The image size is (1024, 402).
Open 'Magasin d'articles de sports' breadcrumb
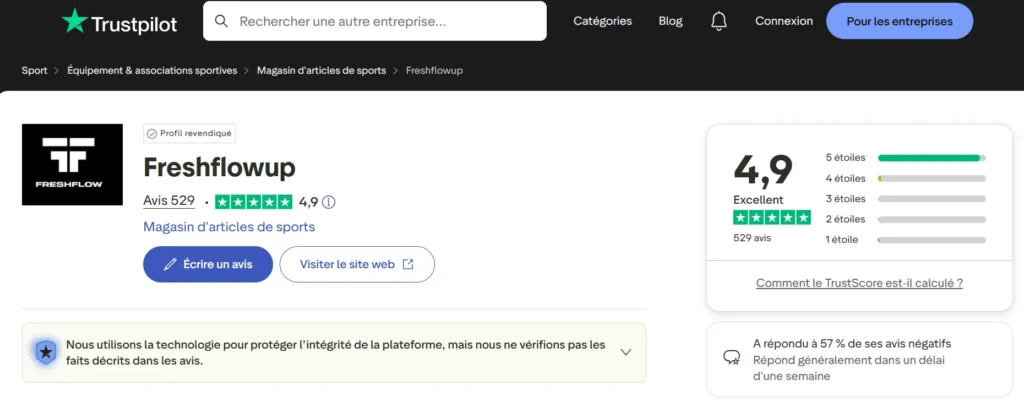pyautogui.click(x=321, y=70)
